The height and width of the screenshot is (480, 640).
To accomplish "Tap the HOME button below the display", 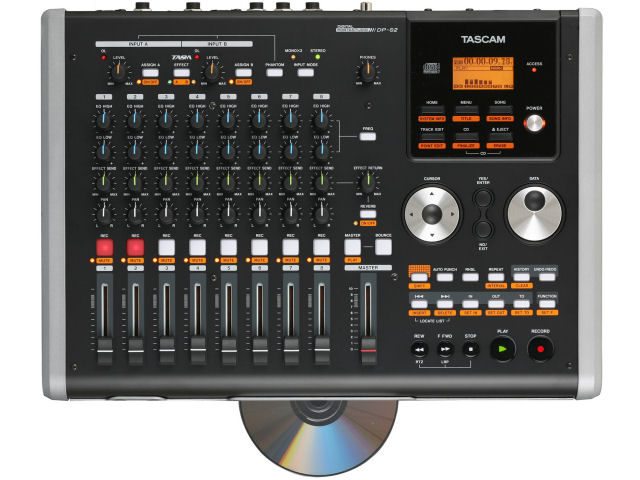I will tap(432, 110).
